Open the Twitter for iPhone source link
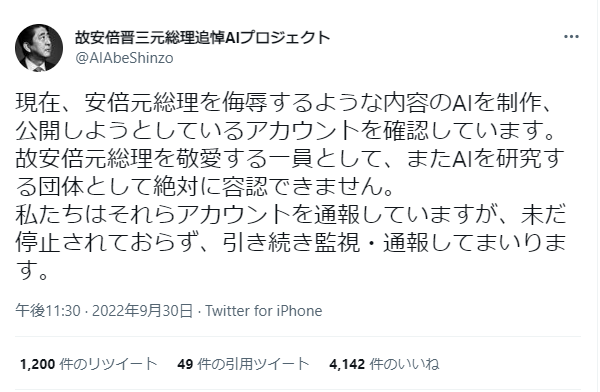The width and height of the screenshot is (600, 392). [264, 311]
